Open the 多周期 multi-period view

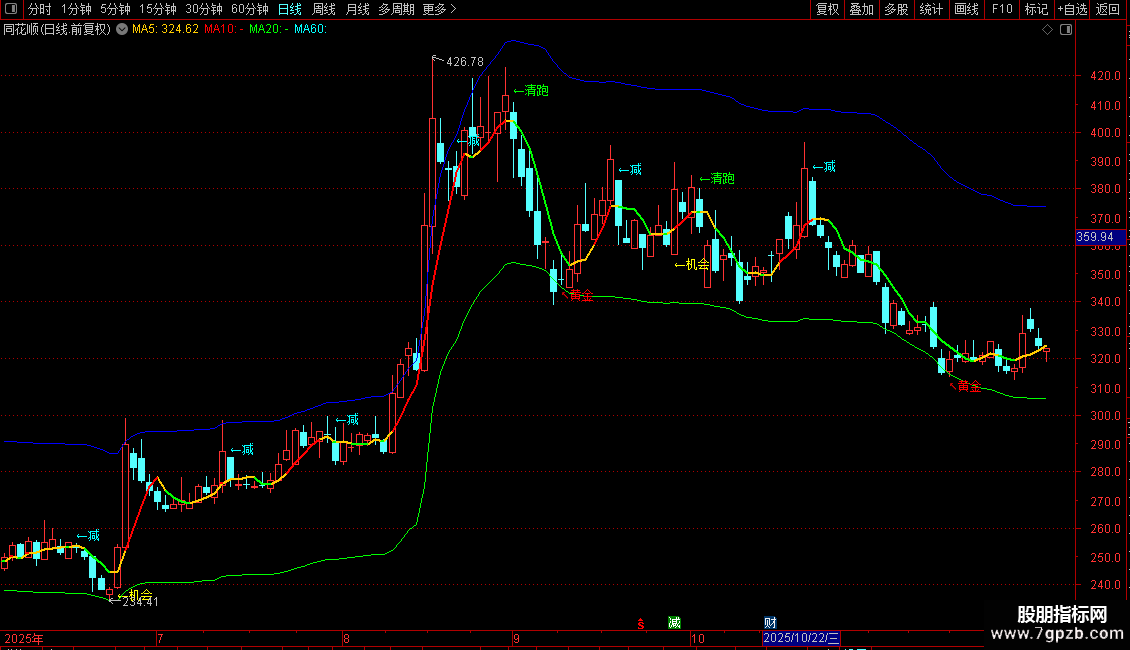pyautogui.click(x=396, y=9)
